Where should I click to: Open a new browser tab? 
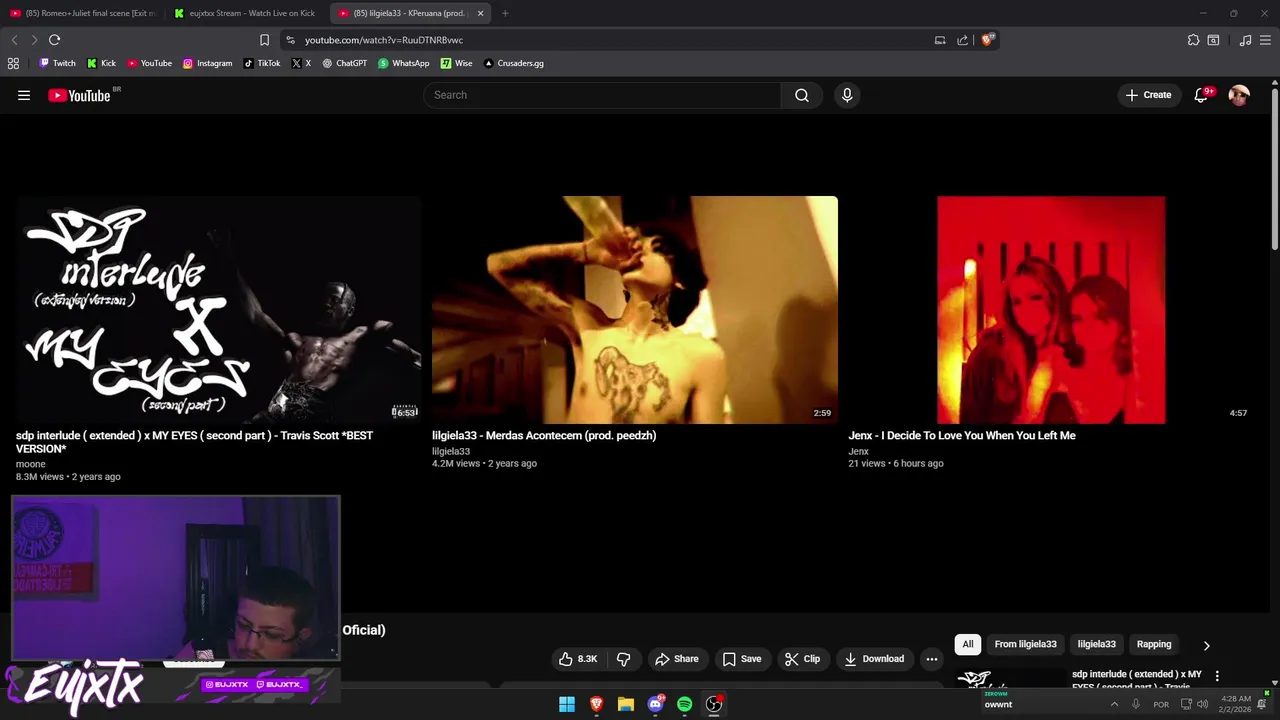505,13
